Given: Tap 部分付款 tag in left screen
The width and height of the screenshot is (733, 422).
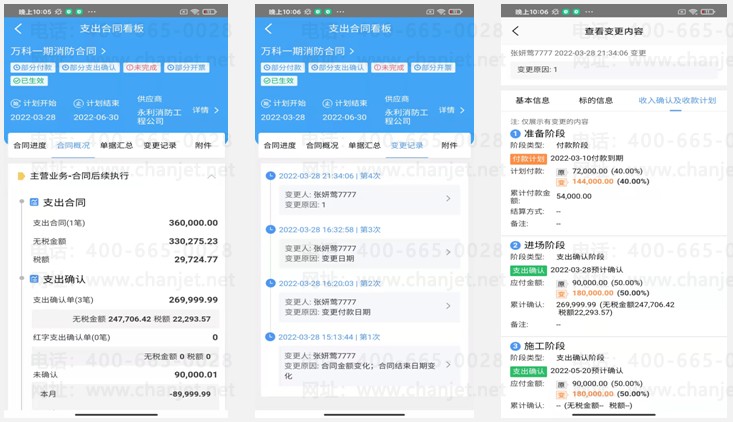Looking at the screenshot, I should [x=33, y=68].
